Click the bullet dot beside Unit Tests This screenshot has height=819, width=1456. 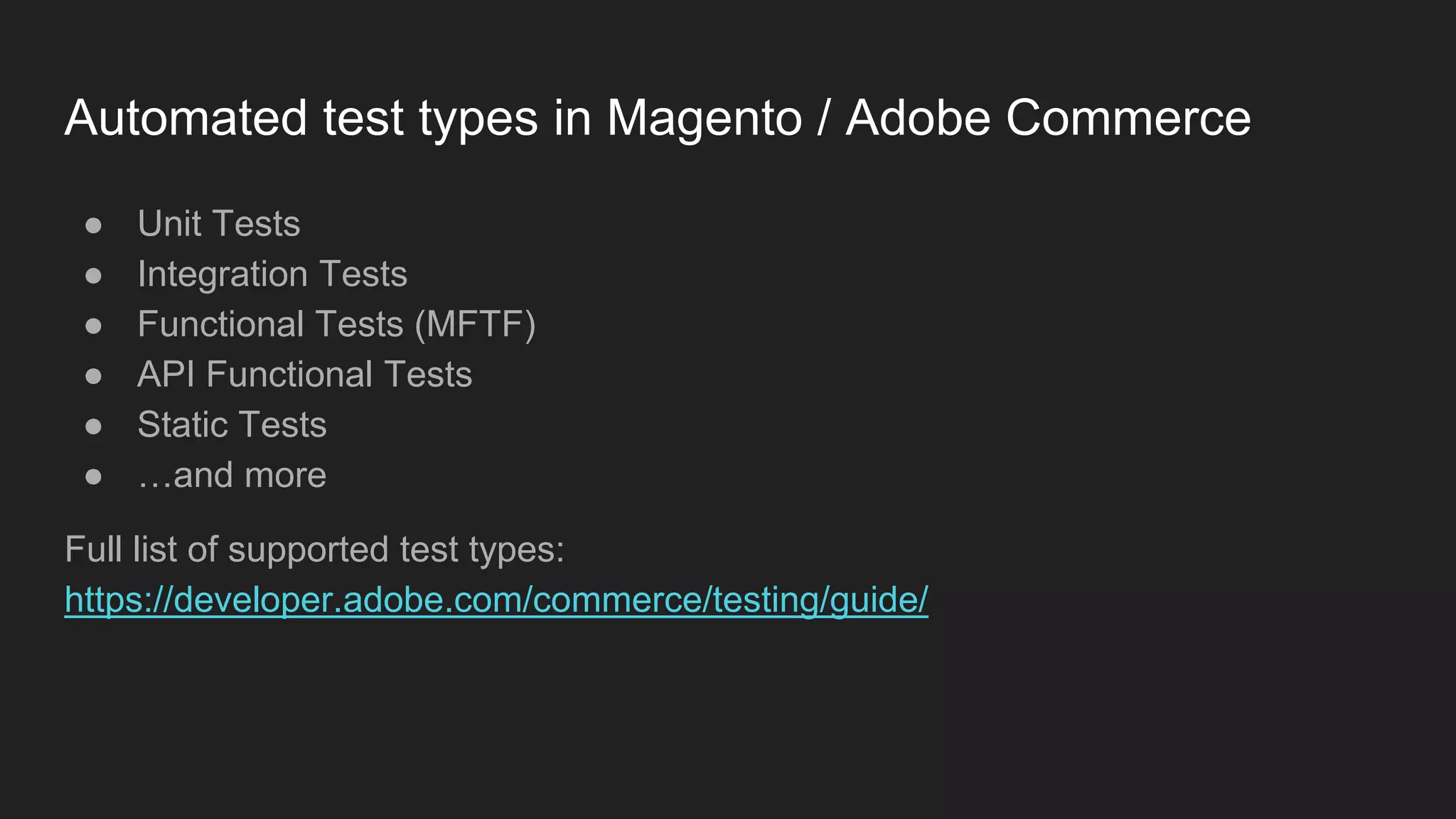[93, 226]
